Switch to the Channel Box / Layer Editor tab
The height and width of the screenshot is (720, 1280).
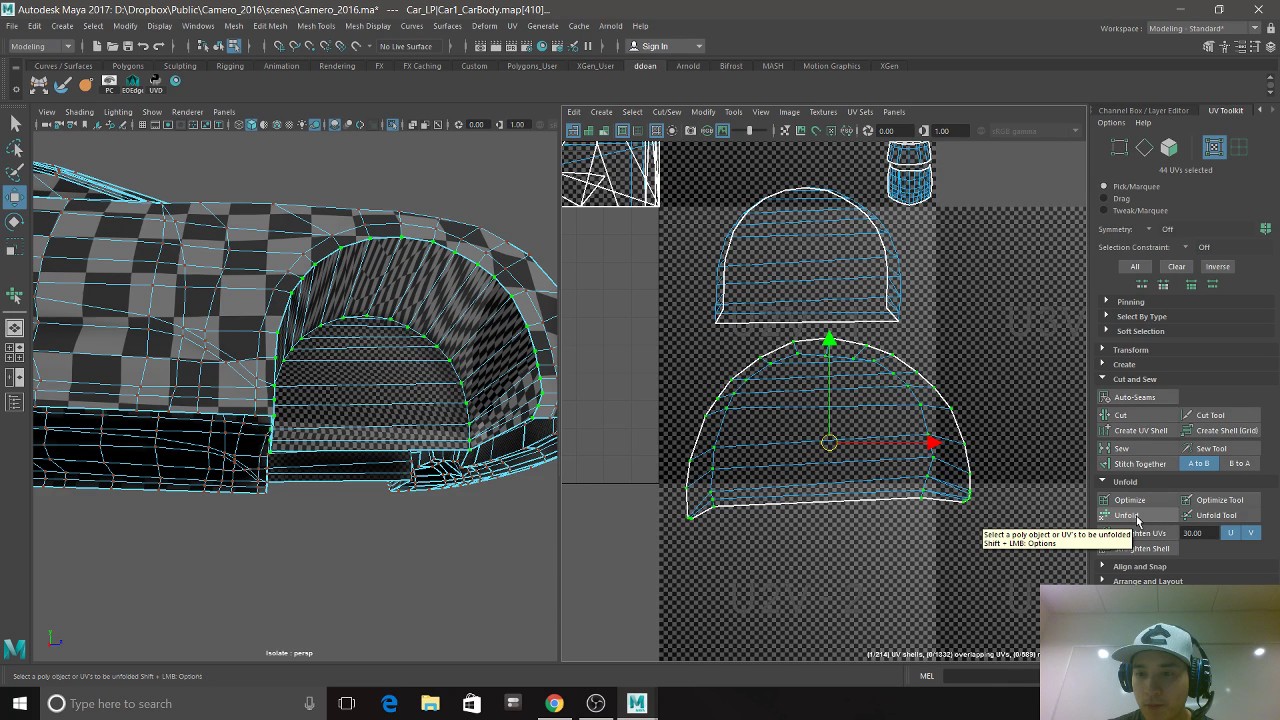1143,110
